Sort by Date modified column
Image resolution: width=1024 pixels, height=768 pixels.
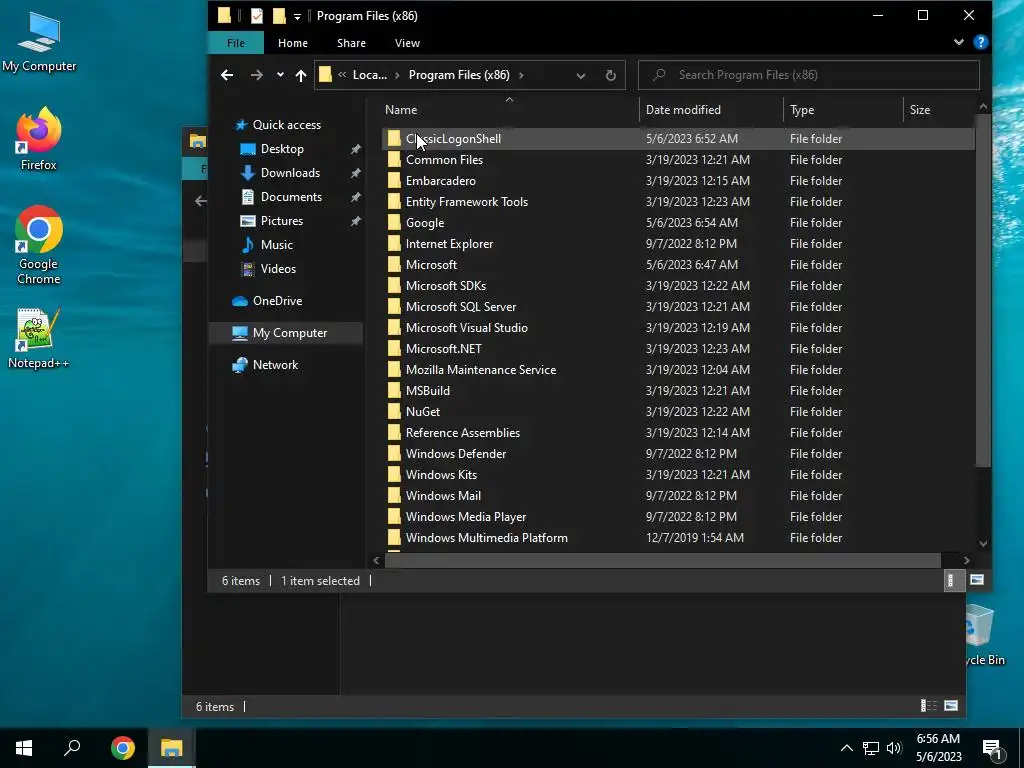pos(711,110)
